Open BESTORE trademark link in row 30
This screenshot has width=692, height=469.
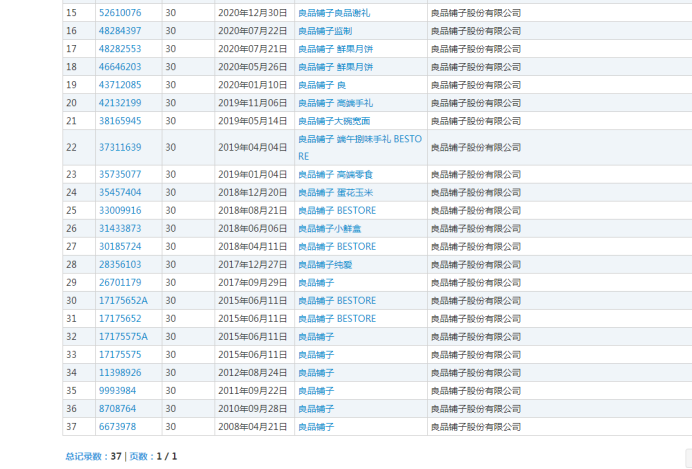pos(337,300)
